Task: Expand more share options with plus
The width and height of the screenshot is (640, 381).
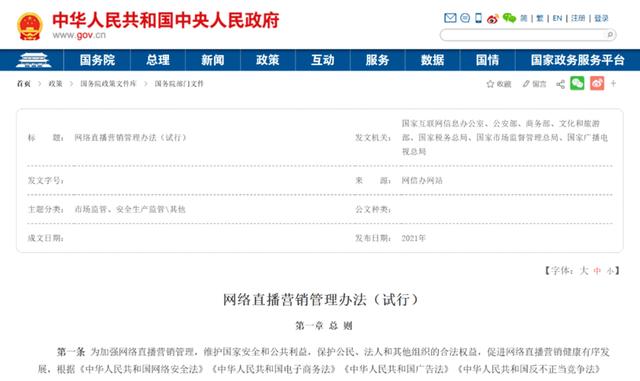Action: tap(613, 83)
